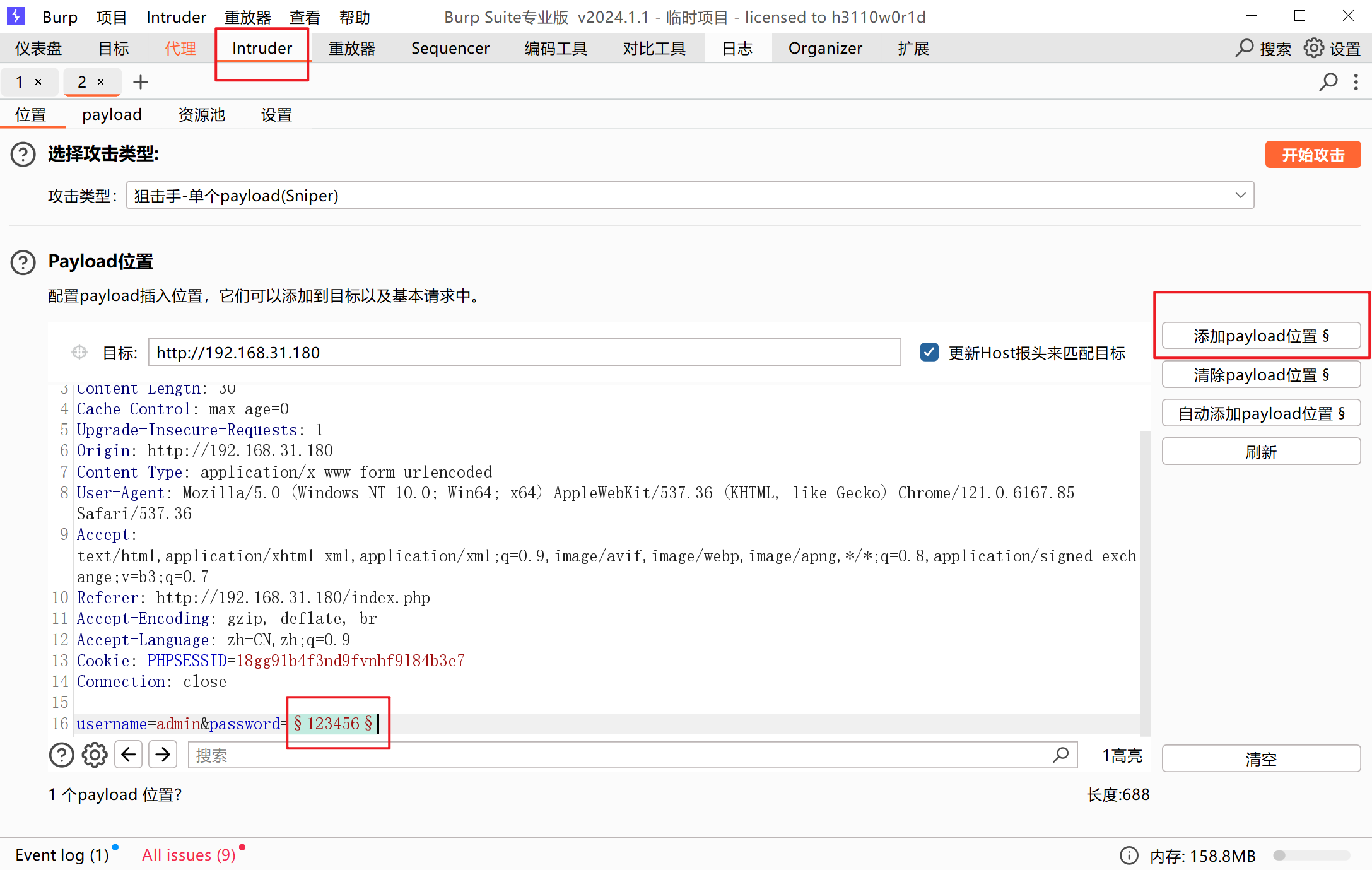Open All issues (9) link

[x=189, y=855]
